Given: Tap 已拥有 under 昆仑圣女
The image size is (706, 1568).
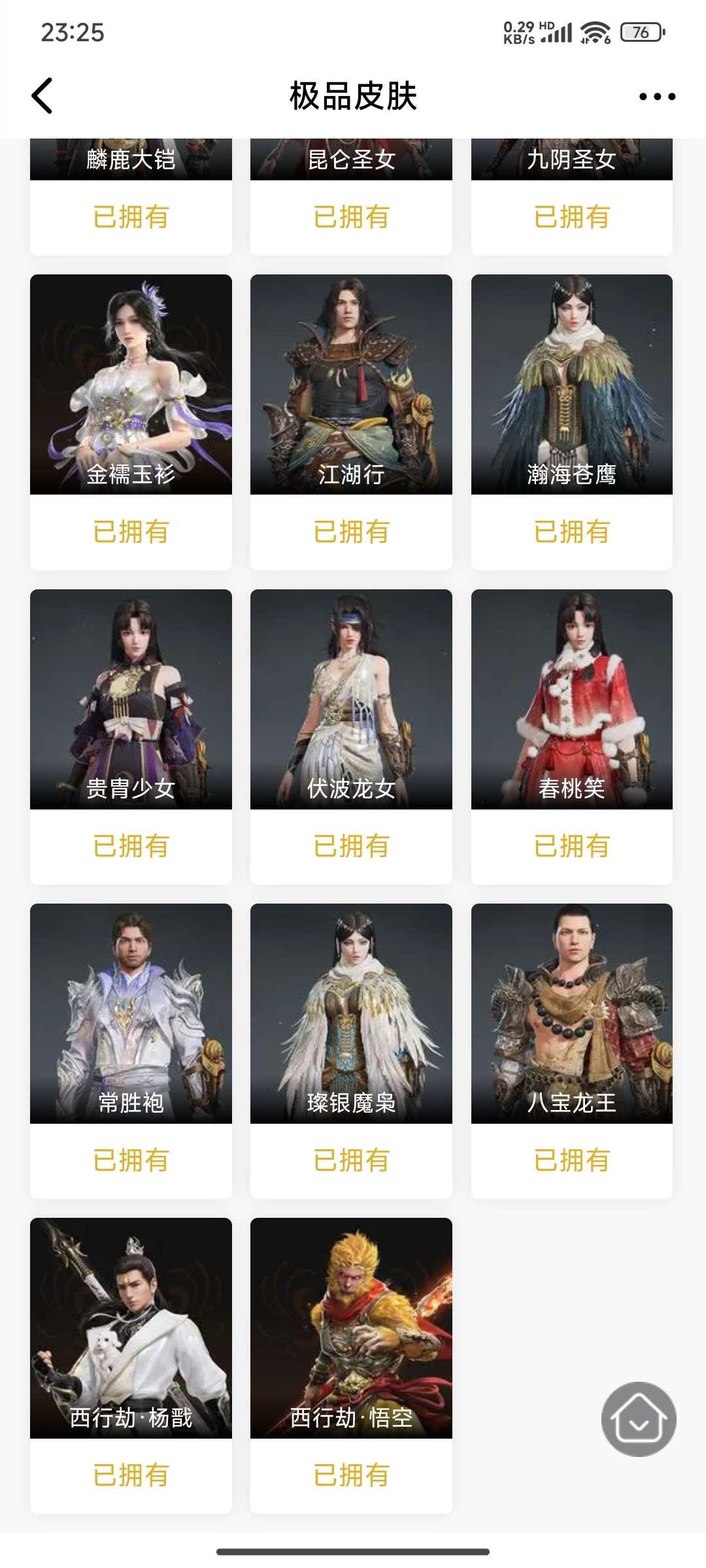Looking at the screenshot, I should (x=351, y=217).
